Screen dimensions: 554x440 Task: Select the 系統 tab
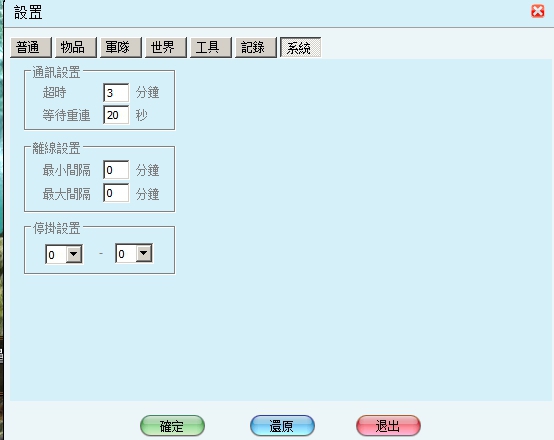[301, 47]
